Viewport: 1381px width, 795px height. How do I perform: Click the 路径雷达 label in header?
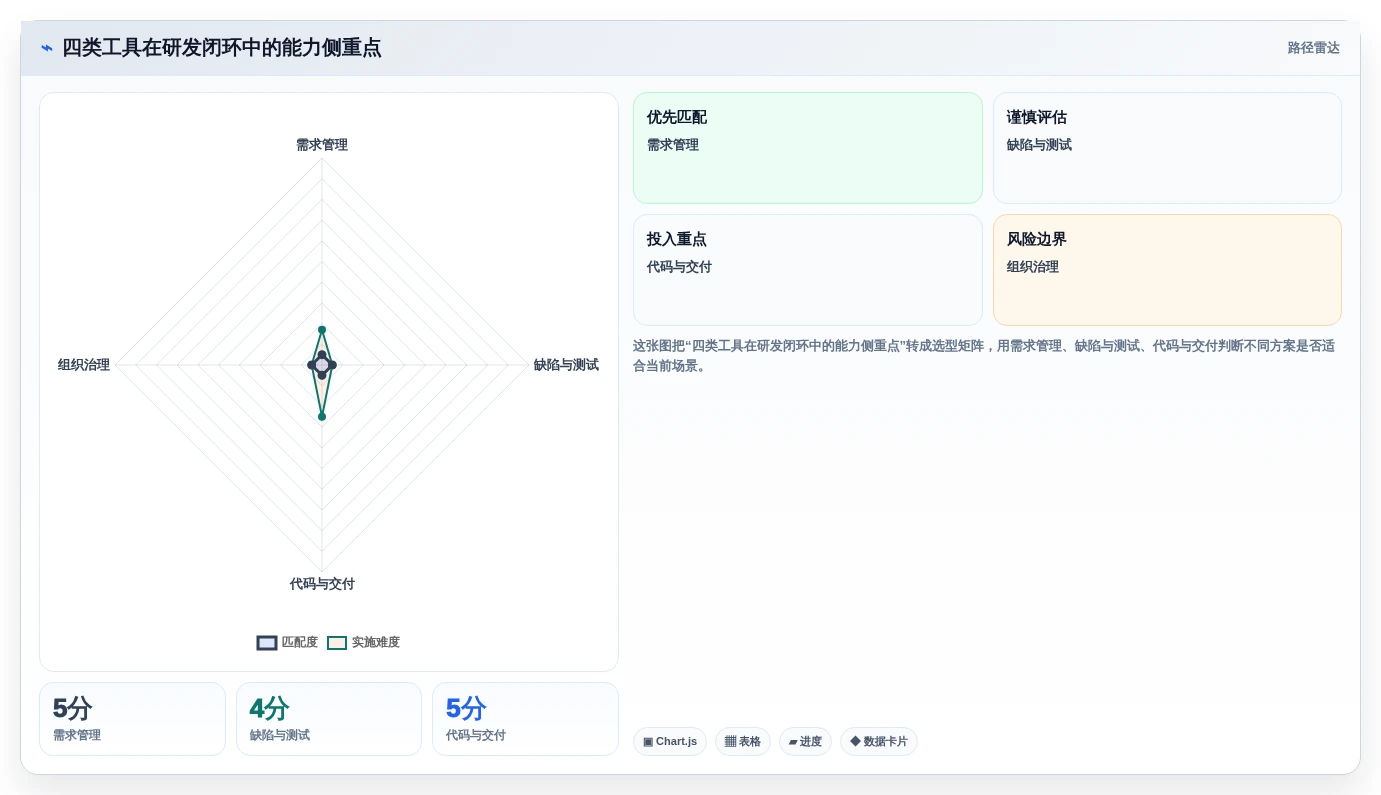click(1313, 48)
